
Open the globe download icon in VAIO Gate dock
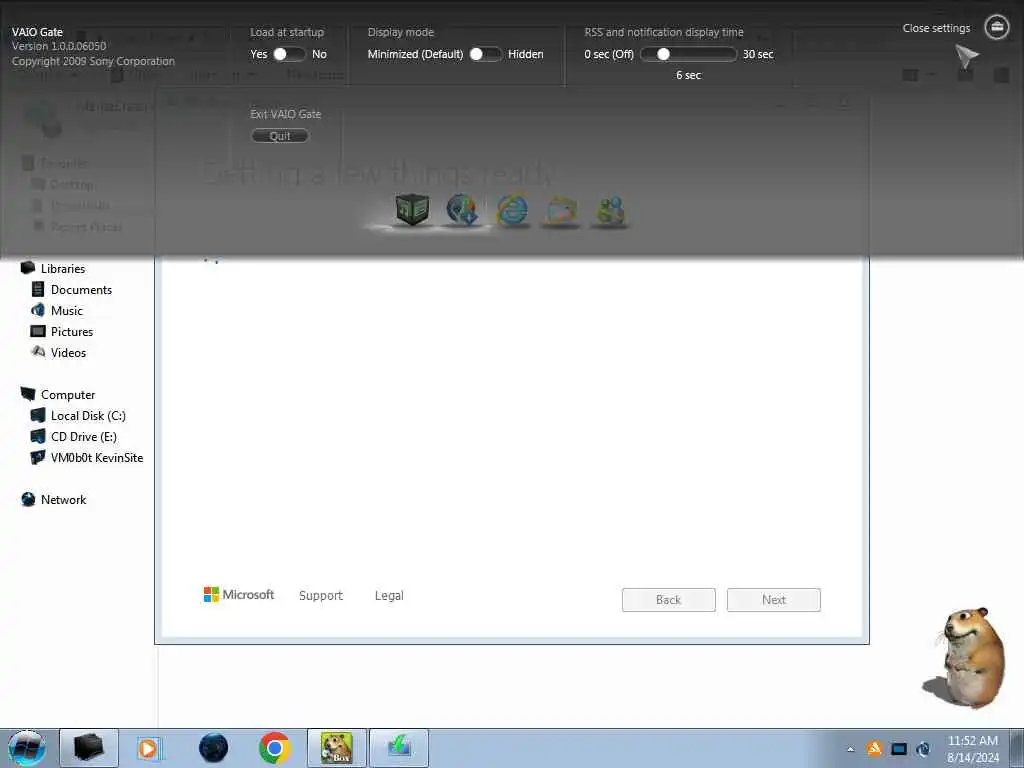click(462, 210)
